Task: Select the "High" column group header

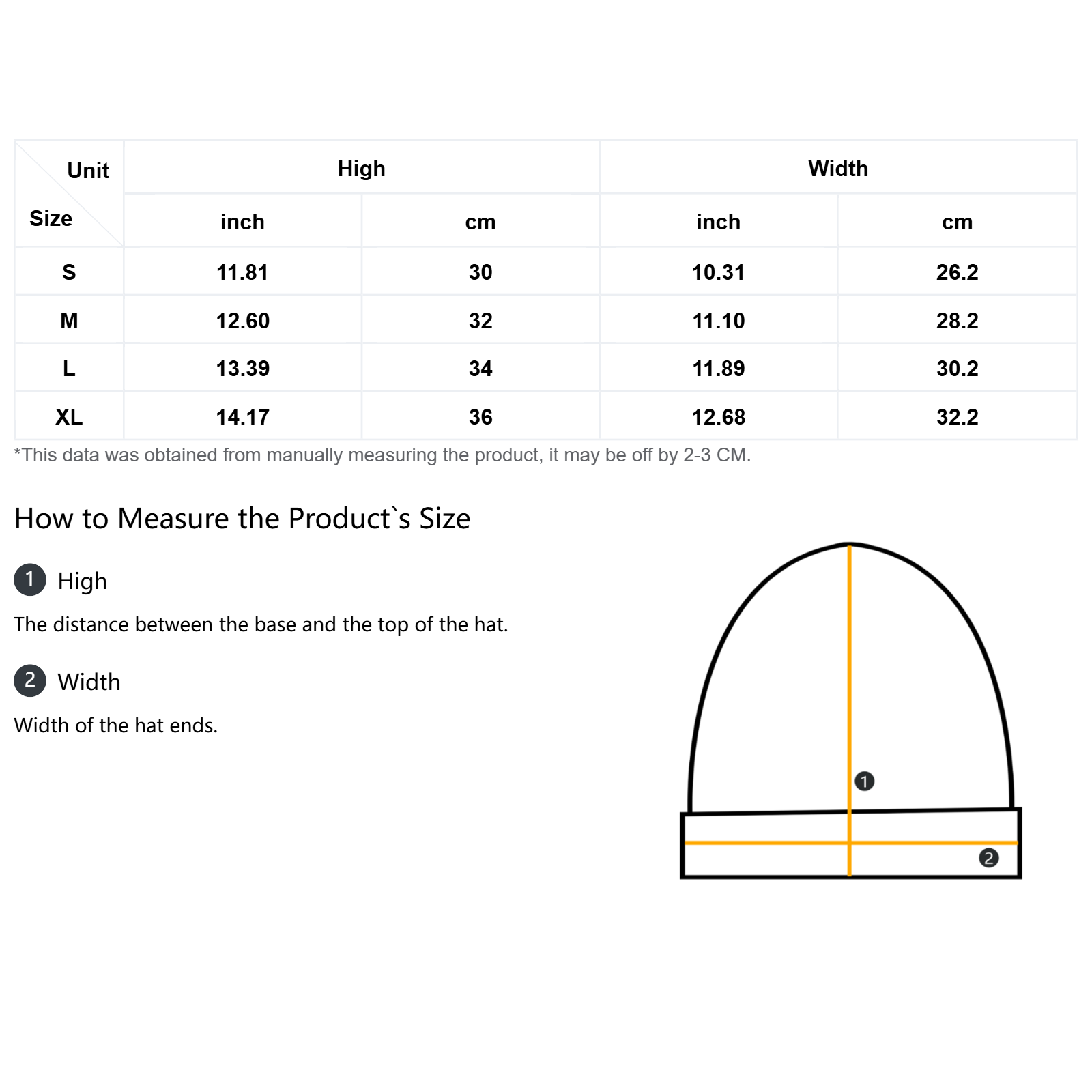Action: [361, 169]
